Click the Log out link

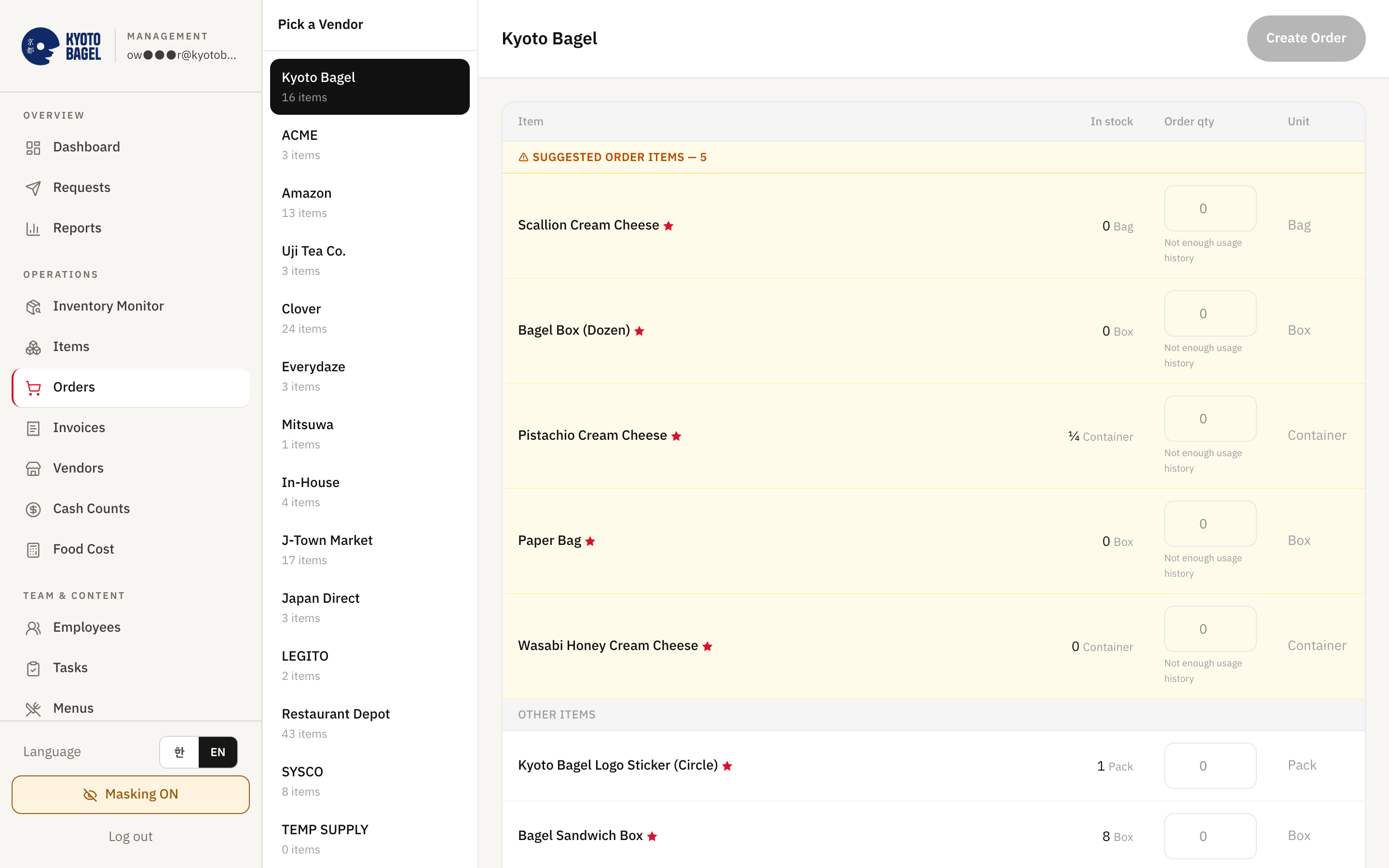130,837
